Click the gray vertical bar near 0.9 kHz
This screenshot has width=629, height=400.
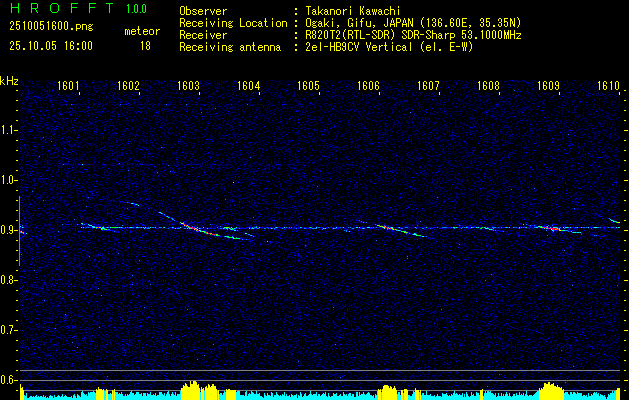tap(19, 231)
